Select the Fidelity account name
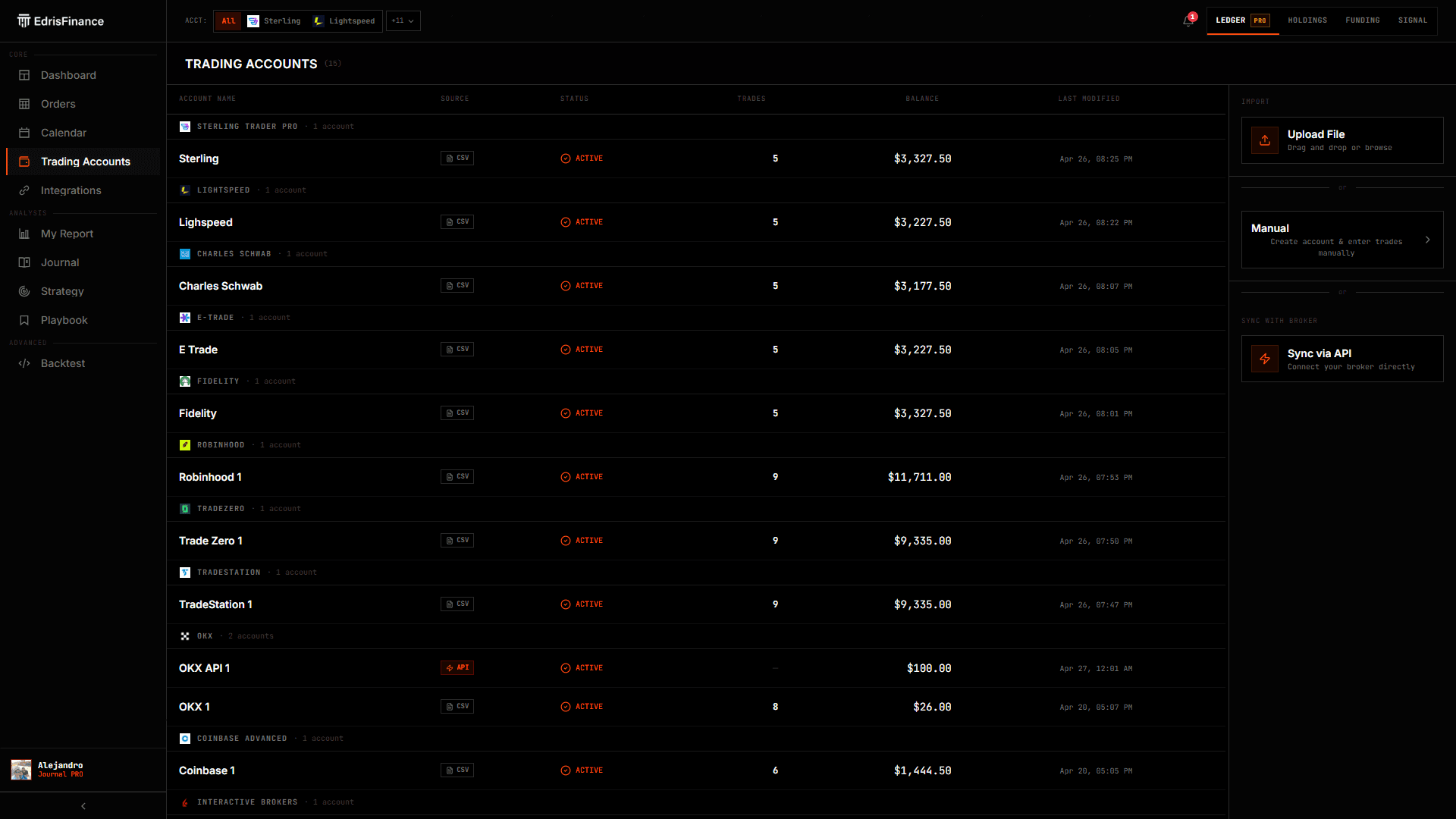The height and width of the screenshot is (819, 1456). pos(198,413)
